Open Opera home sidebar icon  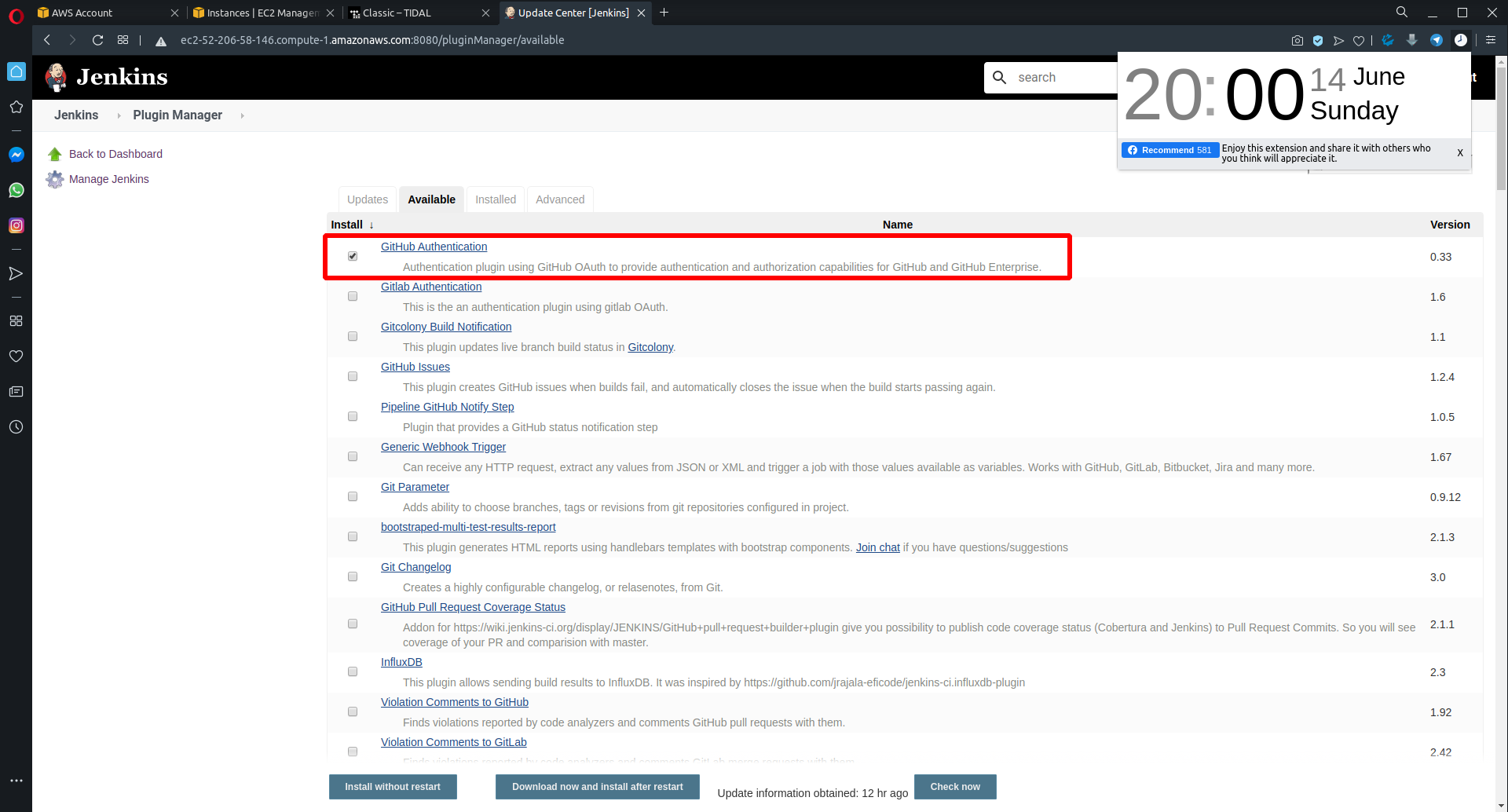[x=16, y=71]
